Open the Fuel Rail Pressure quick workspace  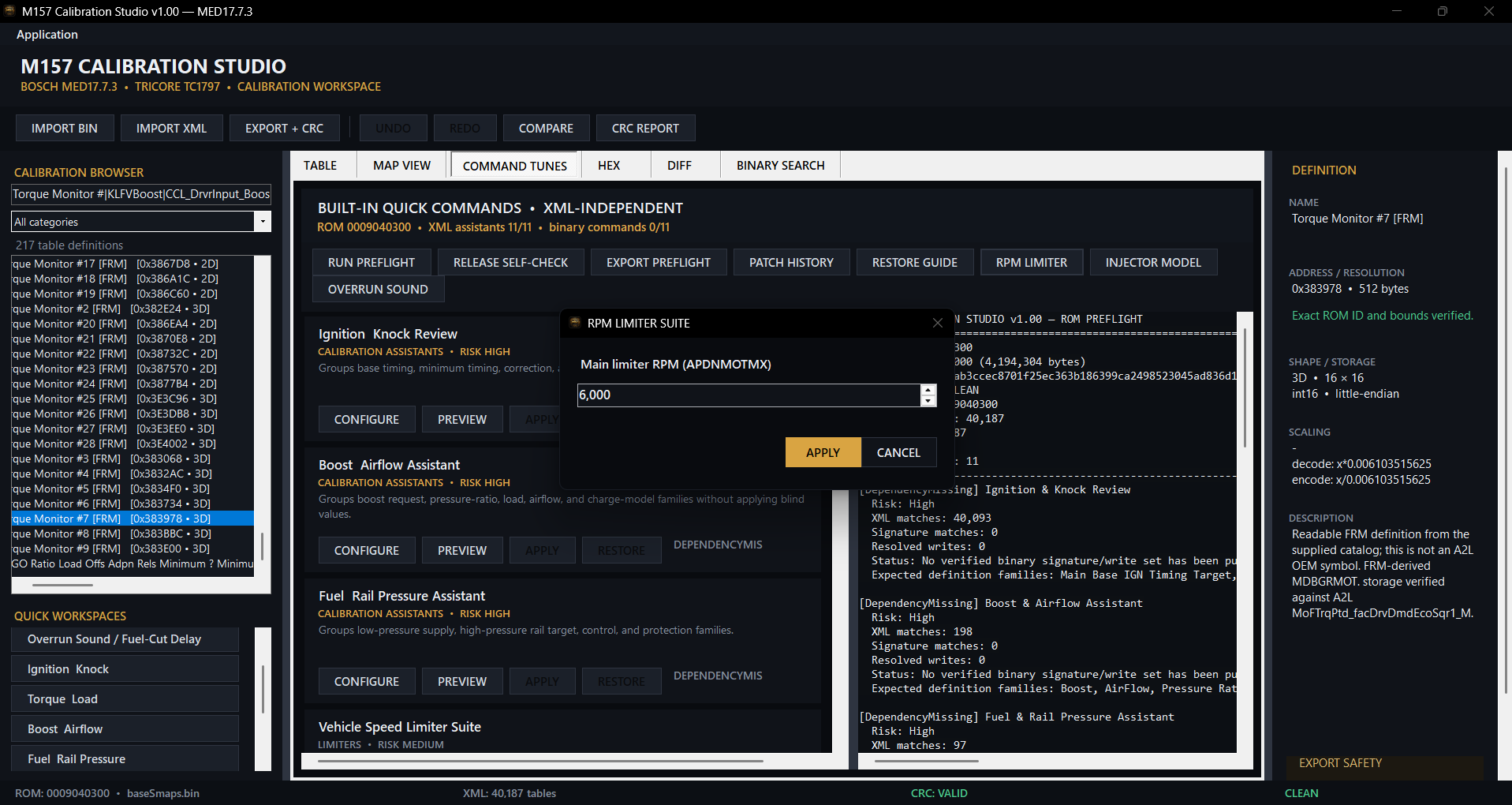pyautogui.click(x=125, y=759)
